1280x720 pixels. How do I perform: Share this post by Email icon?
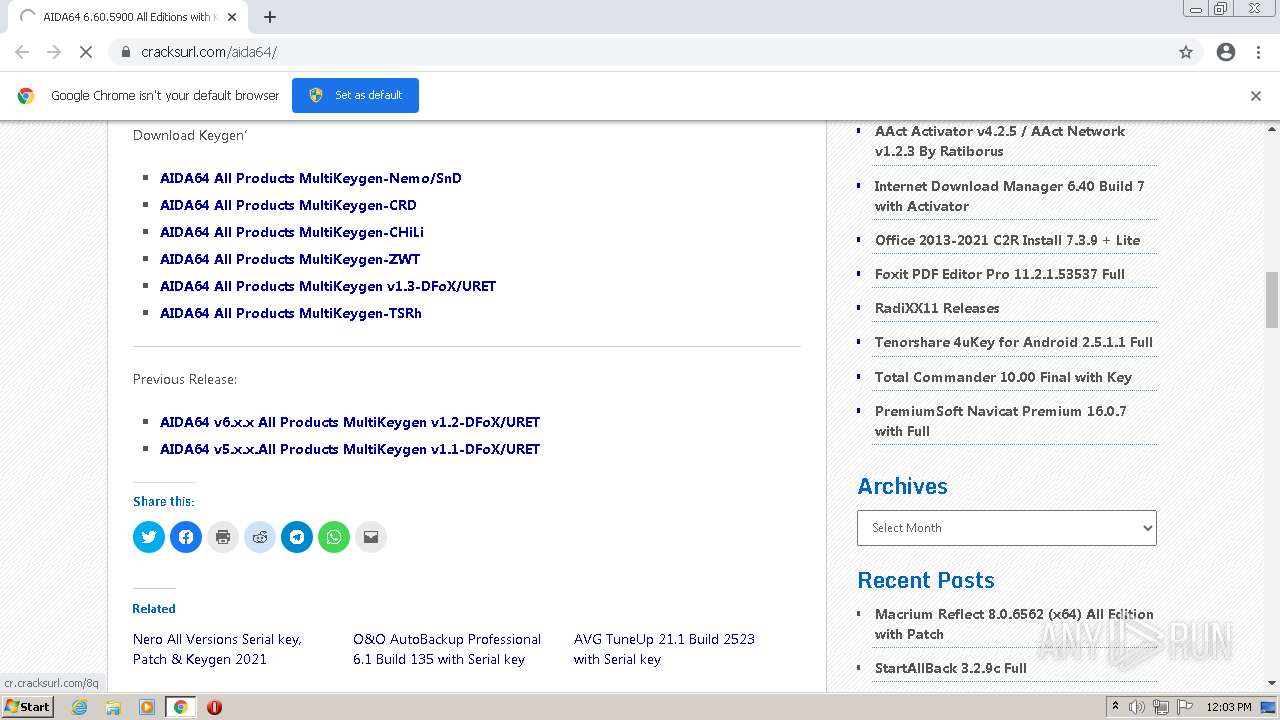(x=371, y=537)
